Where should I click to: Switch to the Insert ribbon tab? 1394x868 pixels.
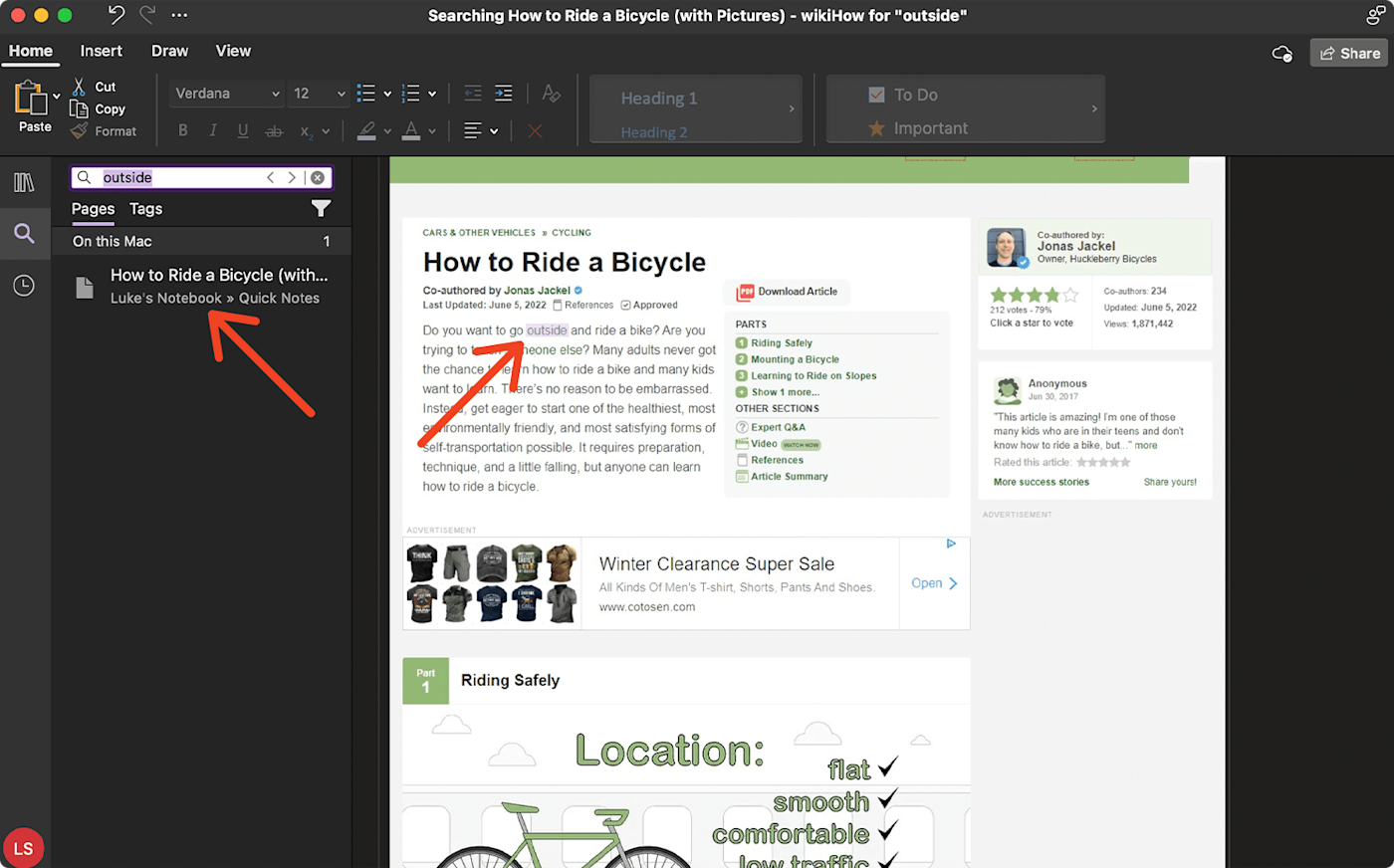pos(102,51)
